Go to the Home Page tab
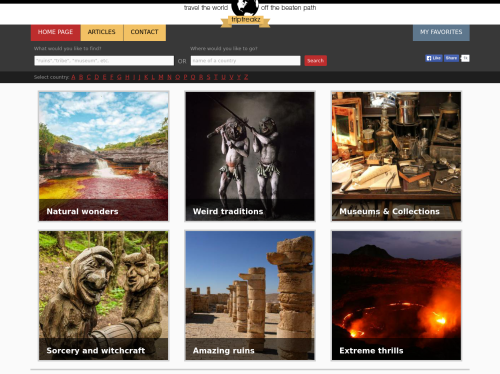This screenshot has width=500, height=374. click(x=55, y=32)
